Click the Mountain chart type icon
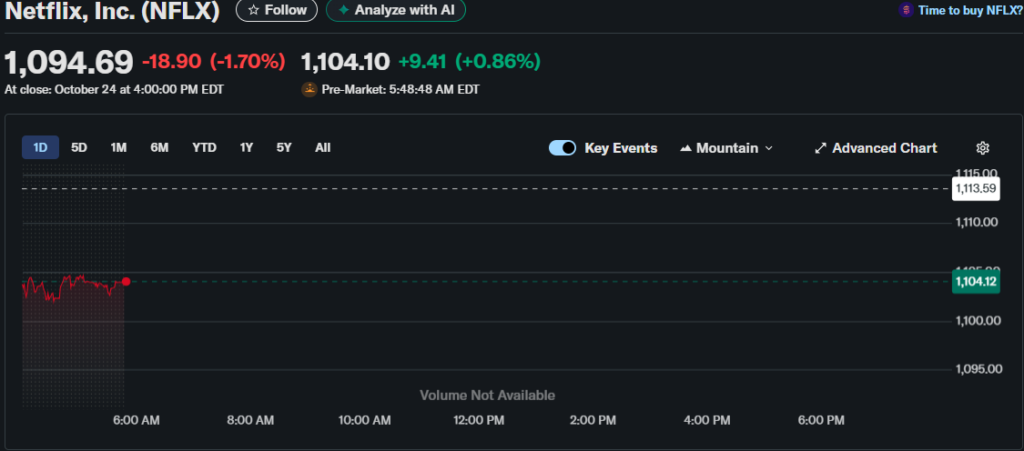The width and height of the screenshot is (1024, 451). 686,148
